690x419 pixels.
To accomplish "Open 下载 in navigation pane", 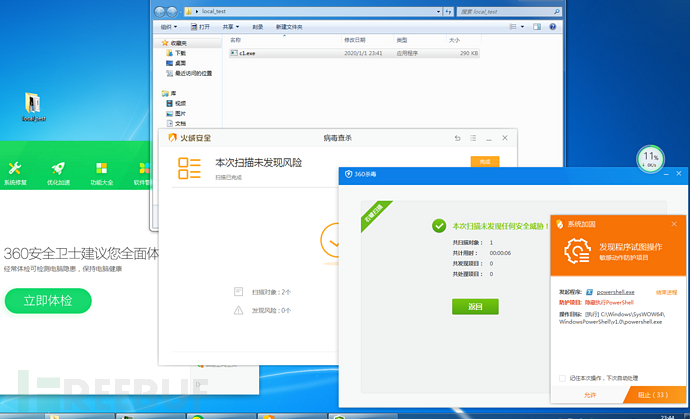I will click(x=176, y=53).
